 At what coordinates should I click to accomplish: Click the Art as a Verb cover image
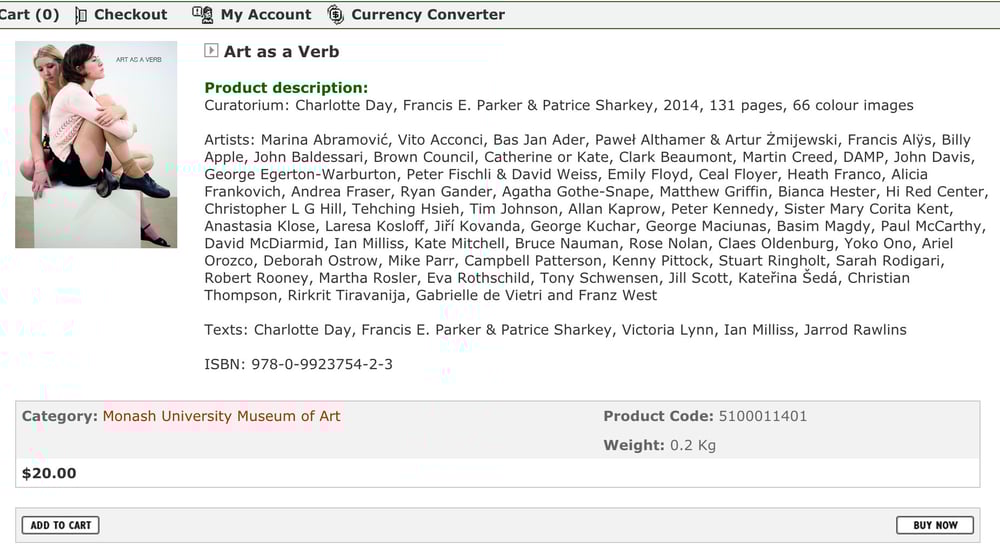coord(96,144)
